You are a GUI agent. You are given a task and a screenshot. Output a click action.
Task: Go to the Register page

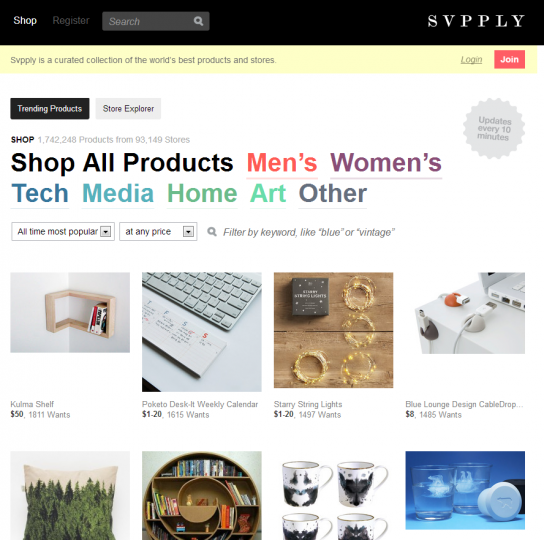71,20
